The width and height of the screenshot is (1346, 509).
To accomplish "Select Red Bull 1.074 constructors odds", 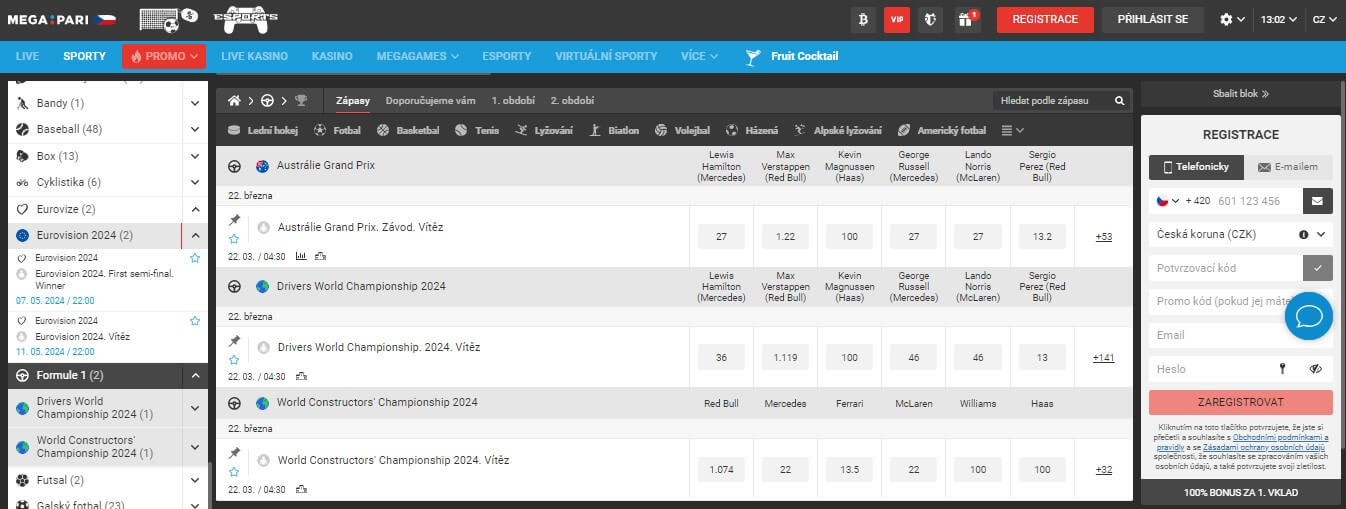I will point(721,469).
